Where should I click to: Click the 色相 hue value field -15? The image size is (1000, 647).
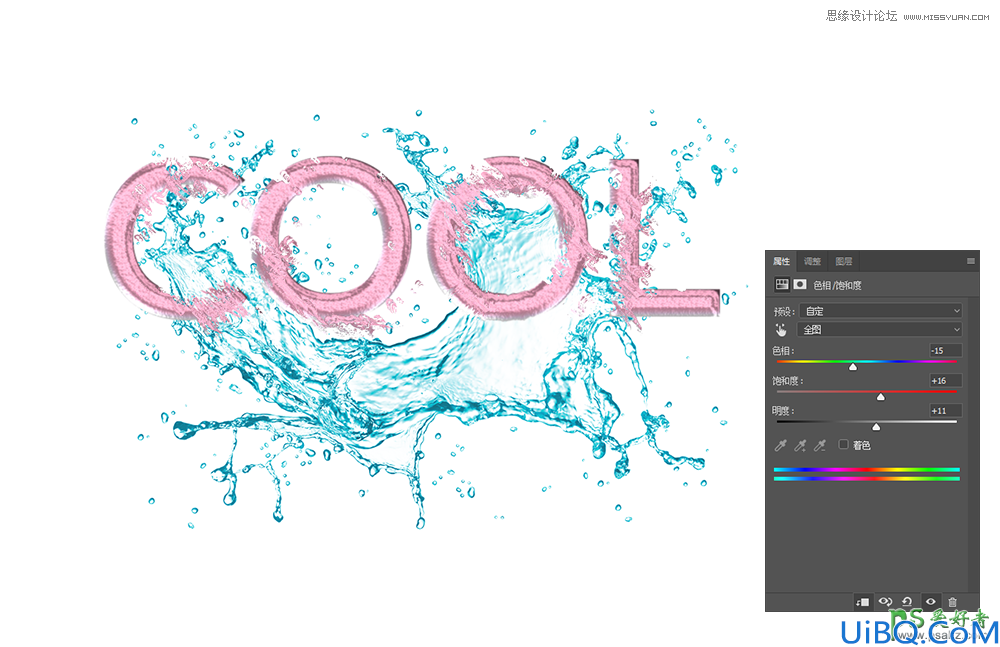point(945,350)
